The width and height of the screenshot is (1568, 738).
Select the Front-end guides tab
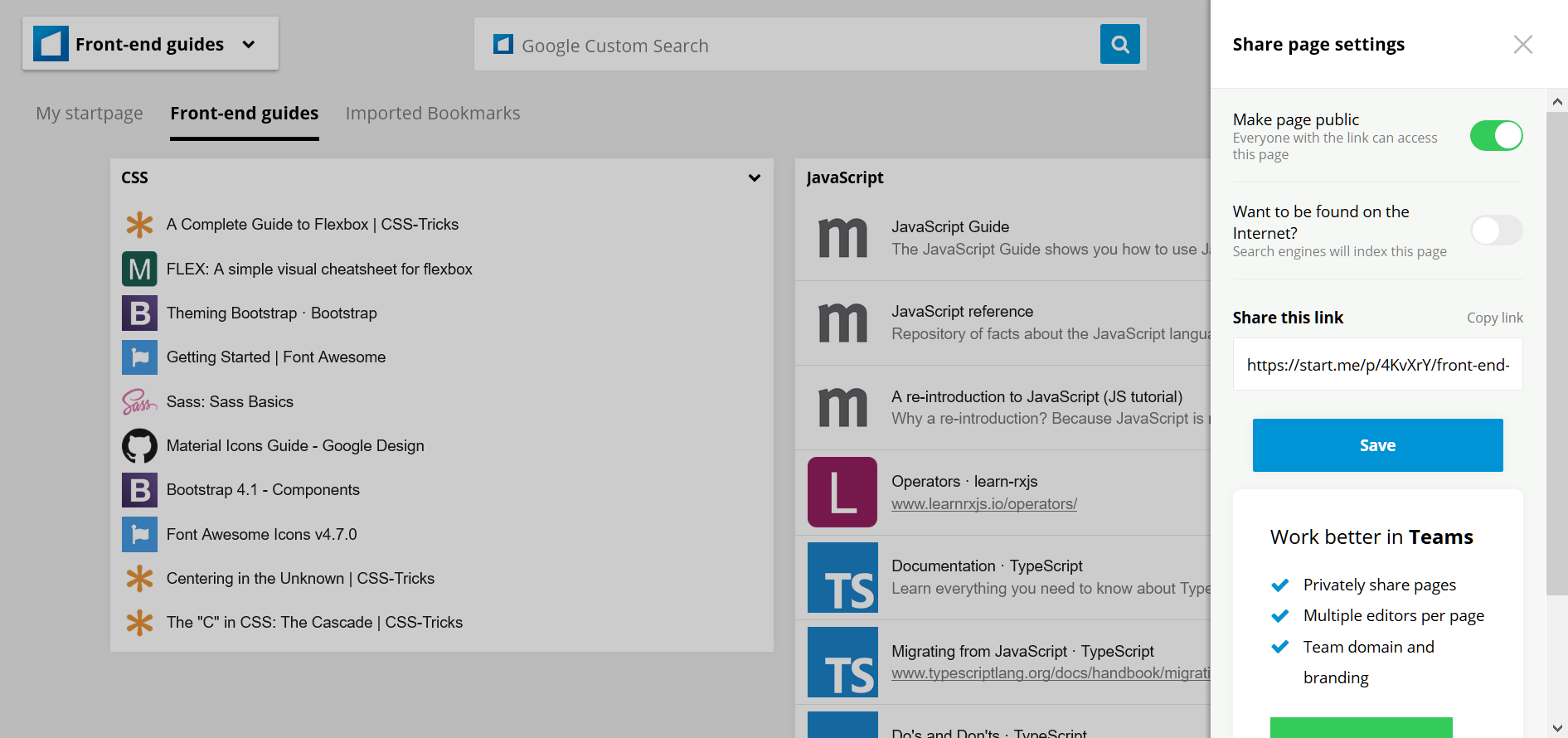(245, 114)
